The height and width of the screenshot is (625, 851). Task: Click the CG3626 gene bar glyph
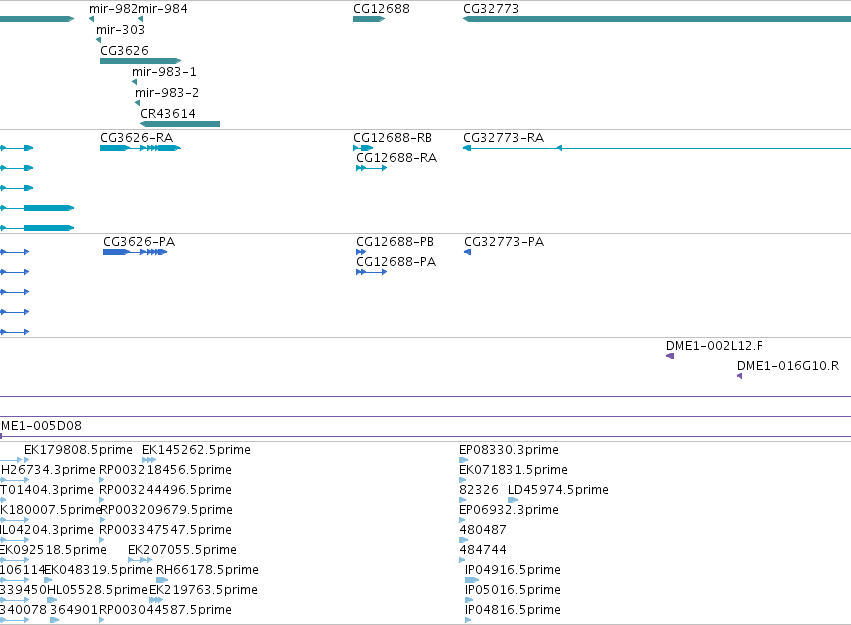pos(141,61)
